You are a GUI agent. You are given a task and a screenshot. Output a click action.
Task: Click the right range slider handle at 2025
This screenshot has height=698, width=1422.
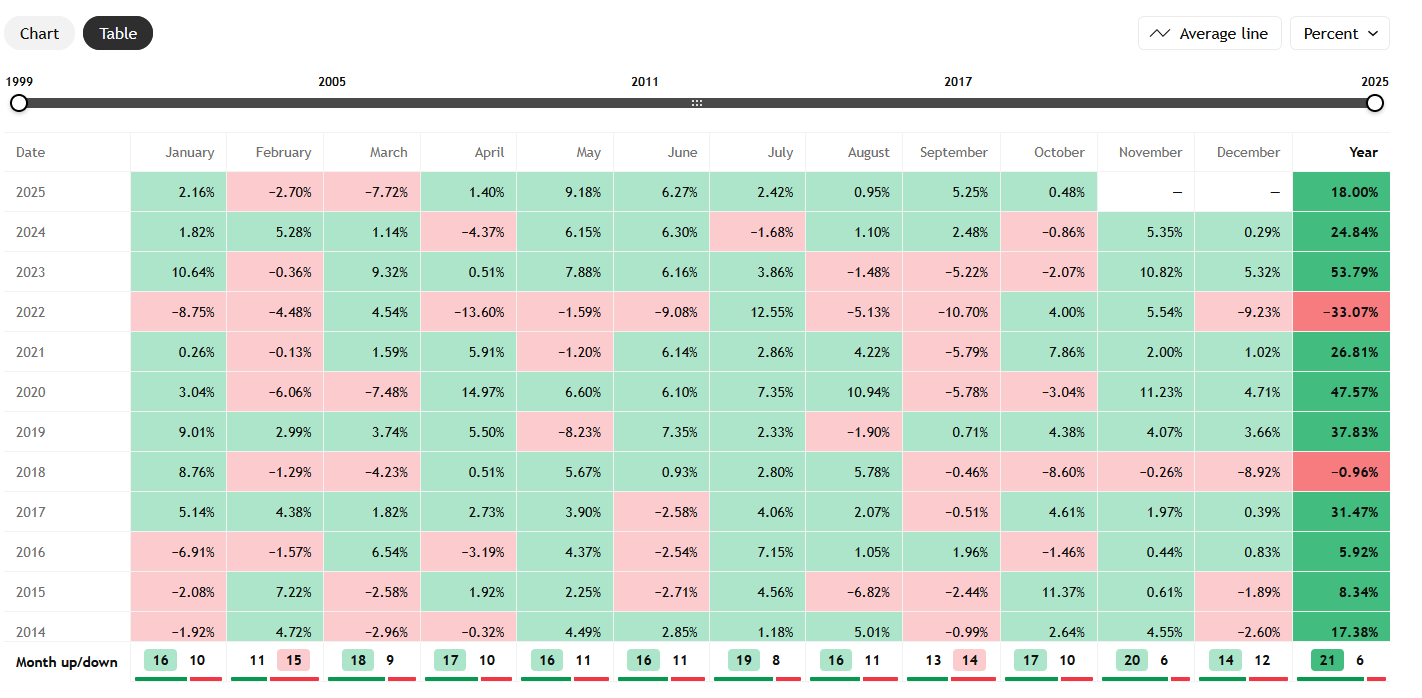pyautogui.click(x=1375, y=103)
